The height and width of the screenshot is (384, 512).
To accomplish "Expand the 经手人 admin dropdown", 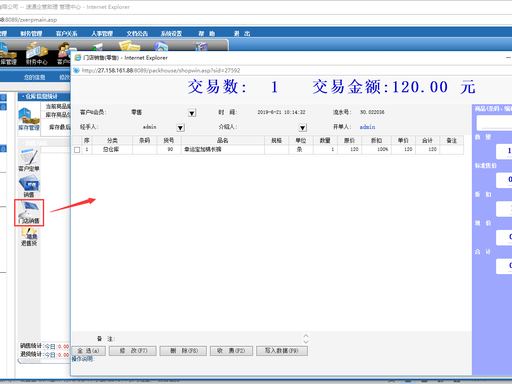I will 180,128.
